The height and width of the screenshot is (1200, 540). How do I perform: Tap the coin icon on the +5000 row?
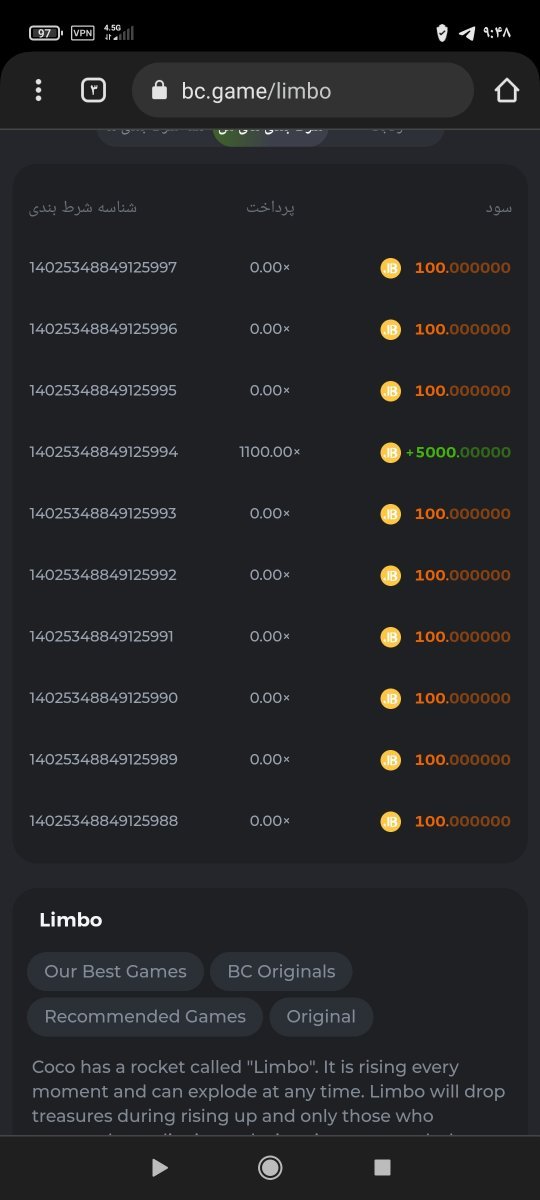click(x=391, y=452)
